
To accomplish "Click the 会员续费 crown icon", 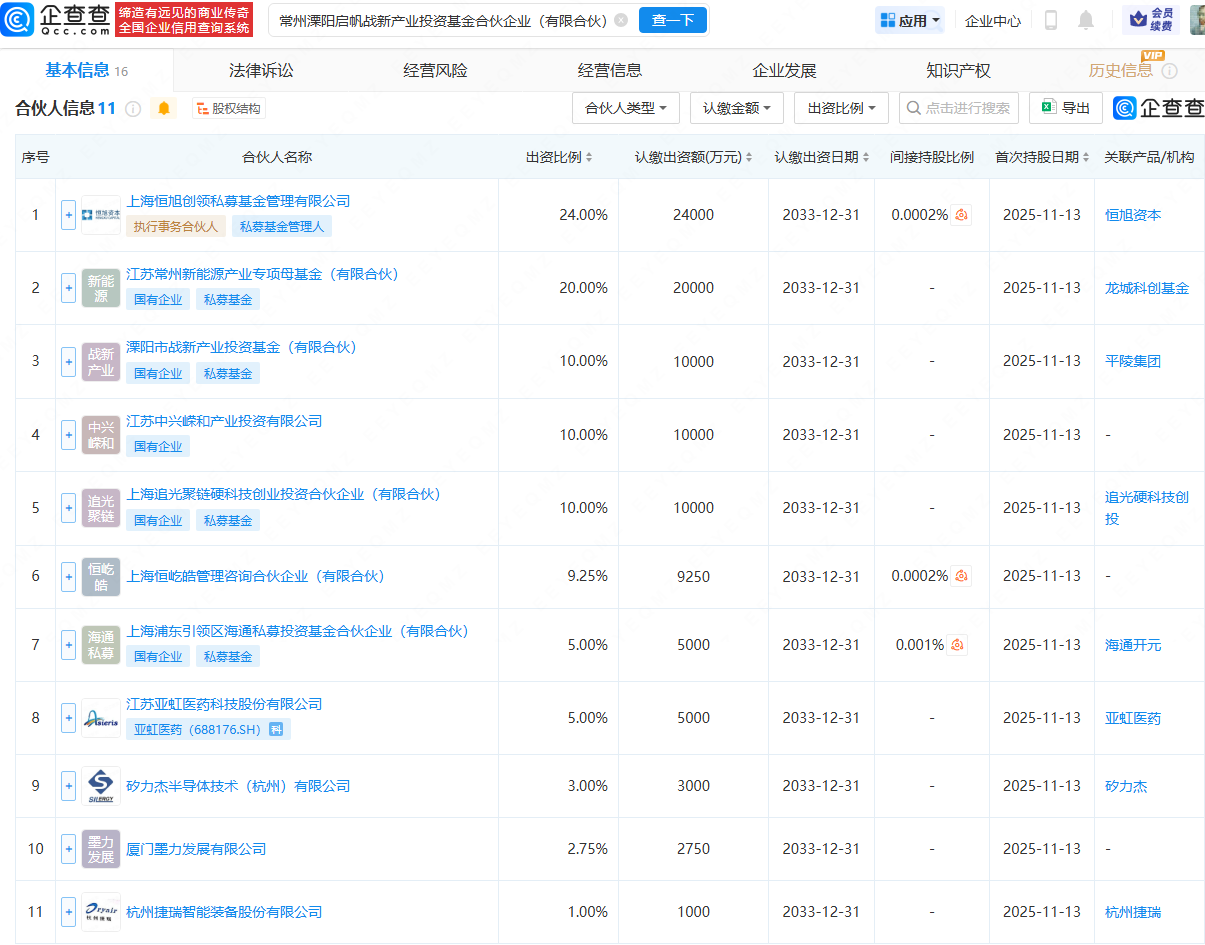I will click(1138, 19).
